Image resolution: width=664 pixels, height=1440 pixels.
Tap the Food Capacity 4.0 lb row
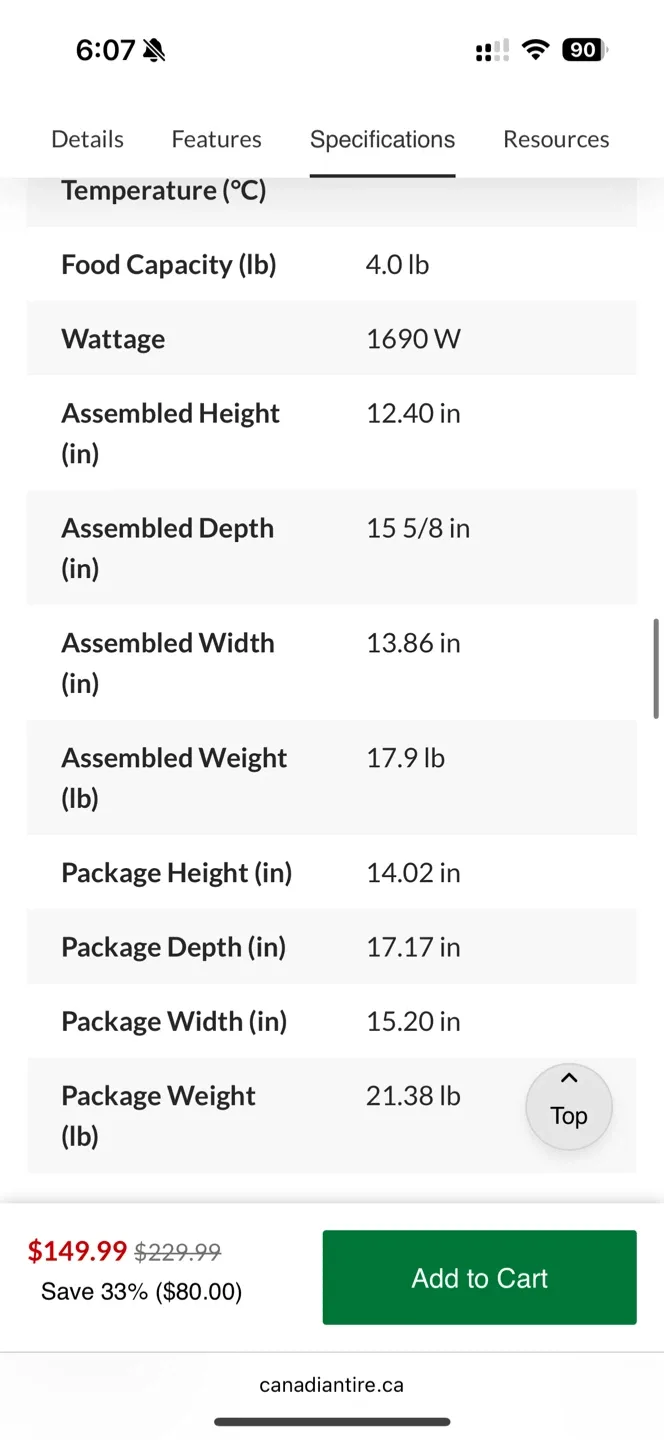pyautogui.click(x=332, y=265)
